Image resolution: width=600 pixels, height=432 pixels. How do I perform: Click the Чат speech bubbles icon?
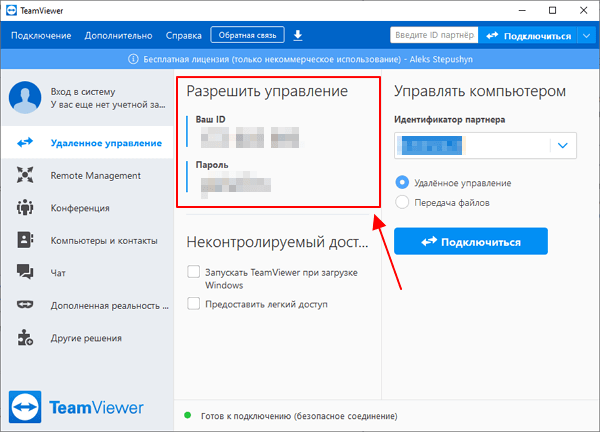(x=25, y=272)
